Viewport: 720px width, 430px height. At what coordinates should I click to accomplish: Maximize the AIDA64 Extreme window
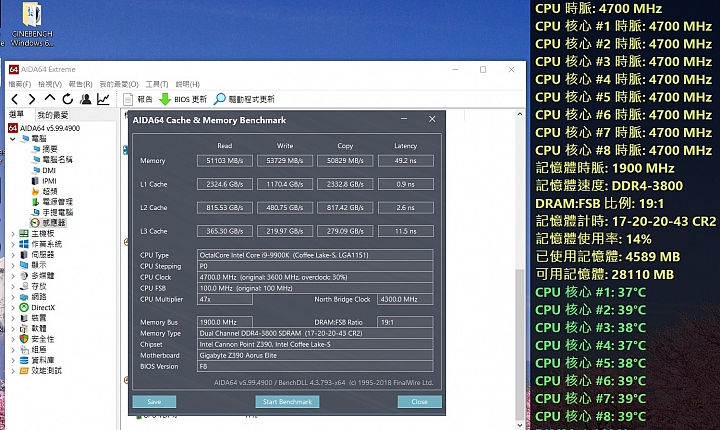[x=483, y=69]
